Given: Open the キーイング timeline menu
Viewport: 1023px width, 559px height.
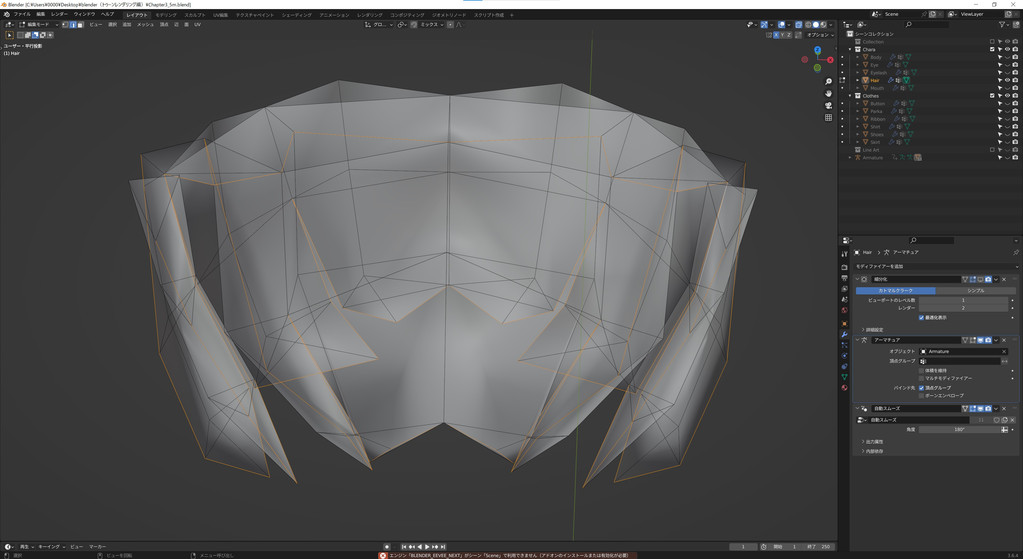Looking at the screenshot, I should point(50,547).
